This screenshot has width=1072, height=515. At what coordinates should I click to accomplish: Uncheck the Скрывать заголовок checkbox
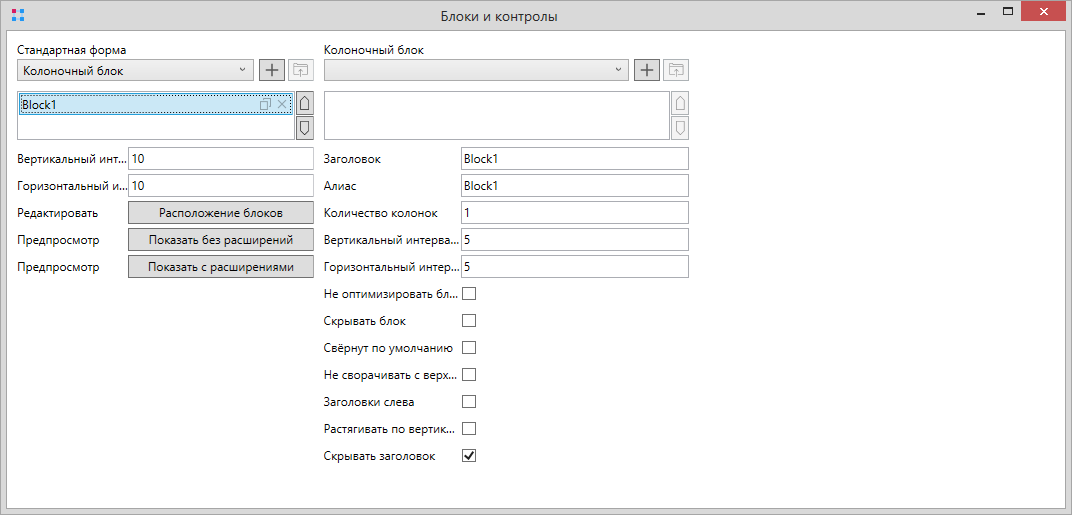tap(469, 456)
